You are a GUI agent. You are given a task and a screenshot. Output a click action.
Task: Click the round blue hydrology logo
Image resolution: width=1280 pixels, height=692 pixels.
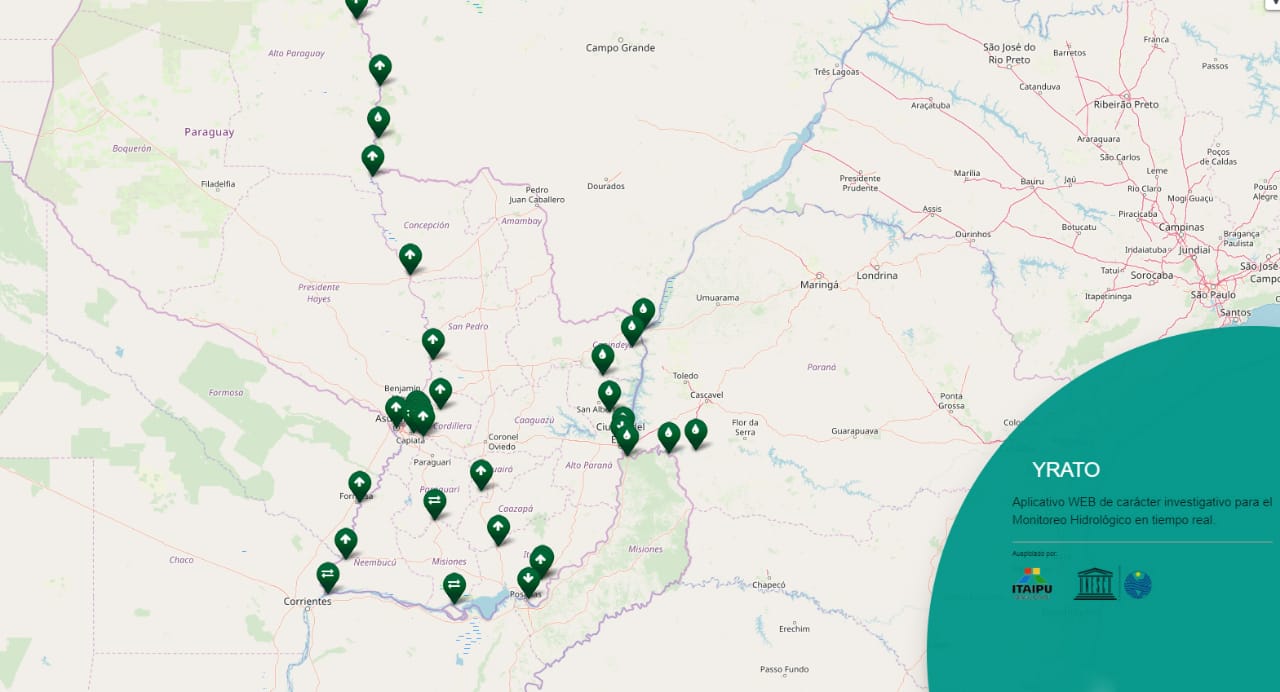1138,584
